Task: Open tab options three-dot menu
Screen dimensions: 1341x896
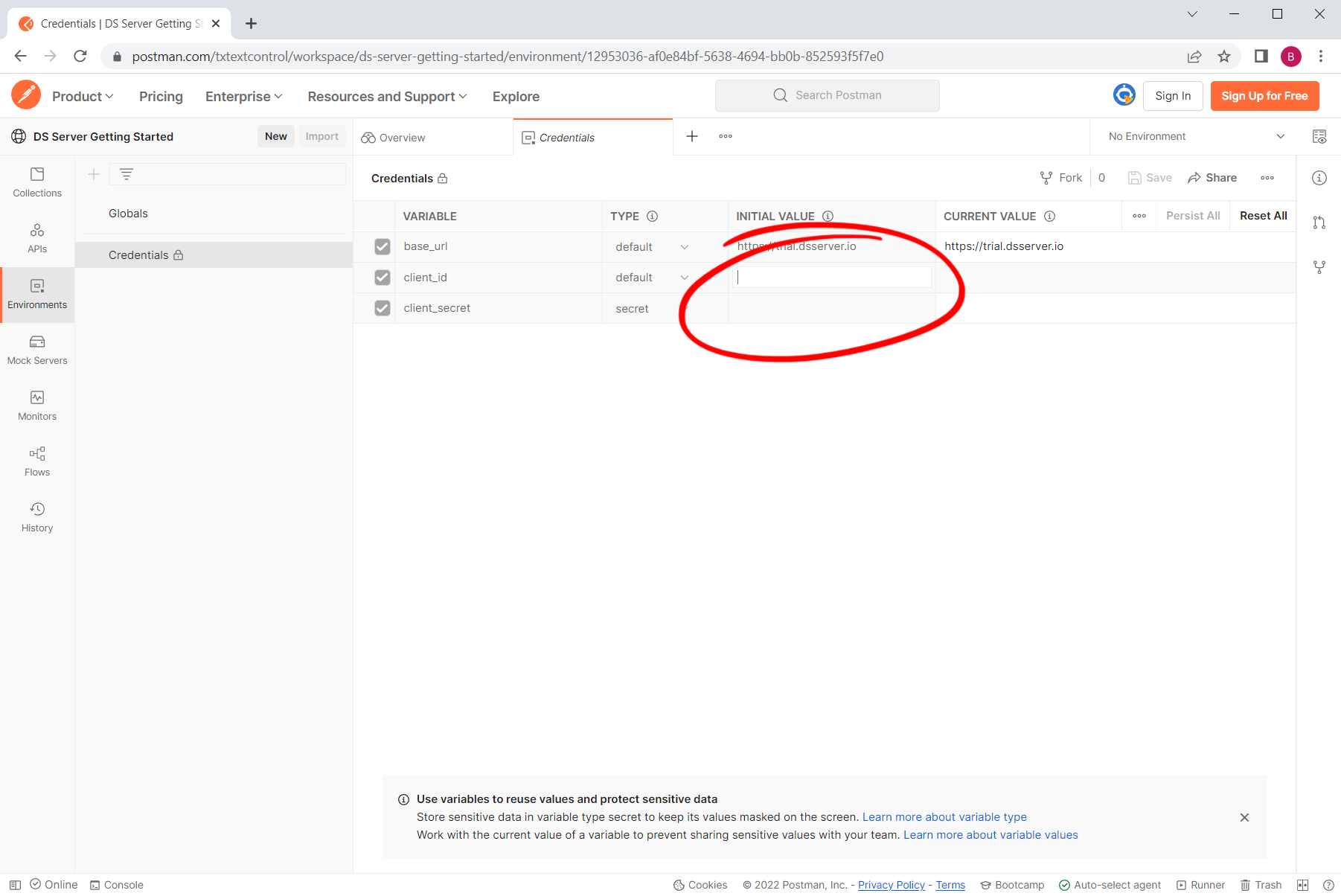Action: pos(726,136)
